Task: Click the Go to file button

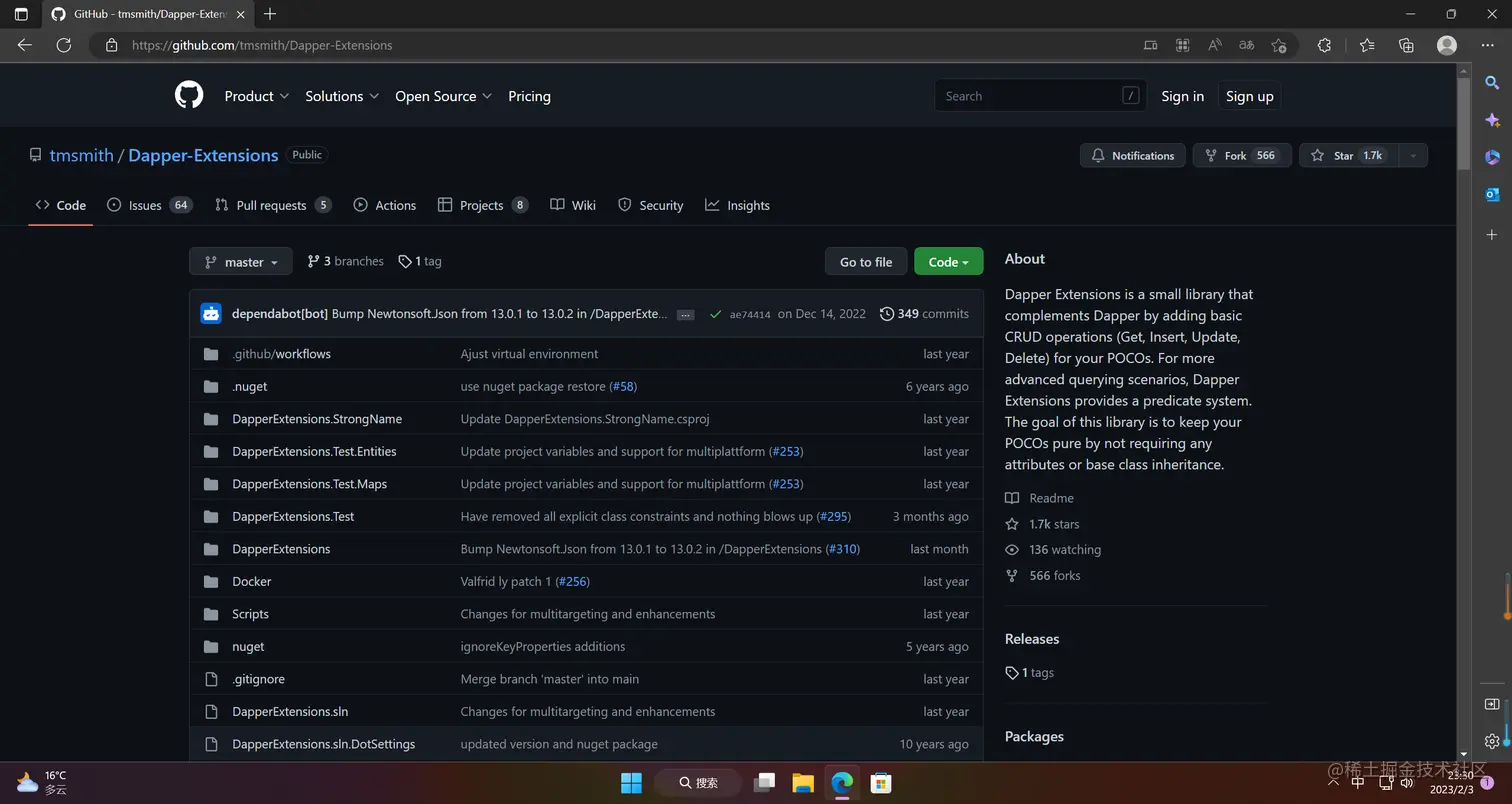Action: pyautogui.click(x=866, y=262)
